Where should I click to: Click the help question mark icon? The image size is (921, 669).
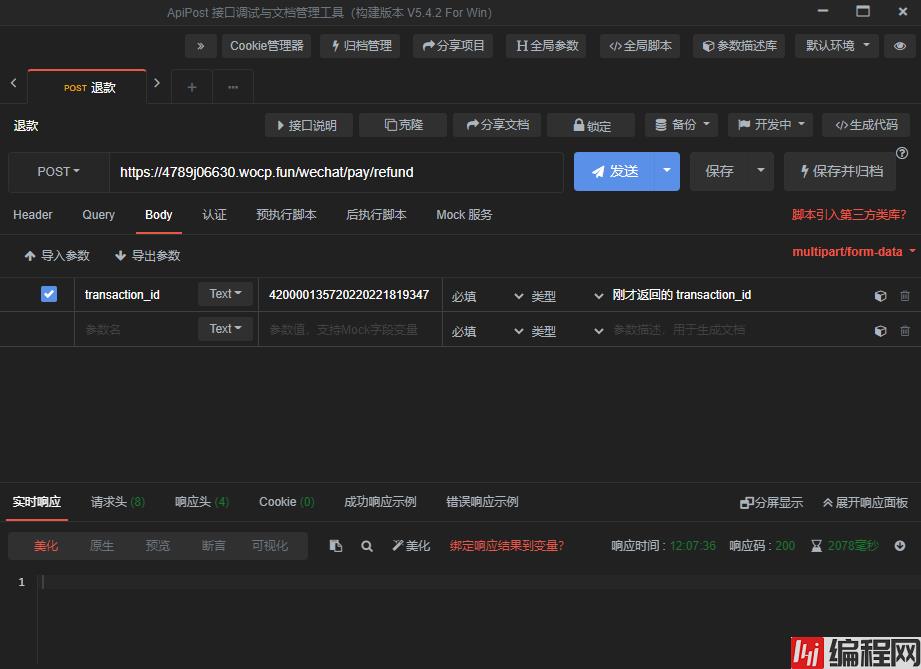tap(902, 153)
